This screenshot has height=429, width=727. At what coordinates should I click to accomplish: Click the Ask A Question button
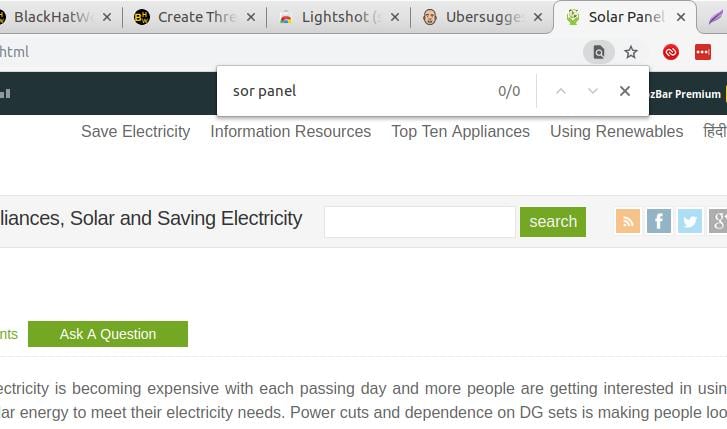point(108,334)
